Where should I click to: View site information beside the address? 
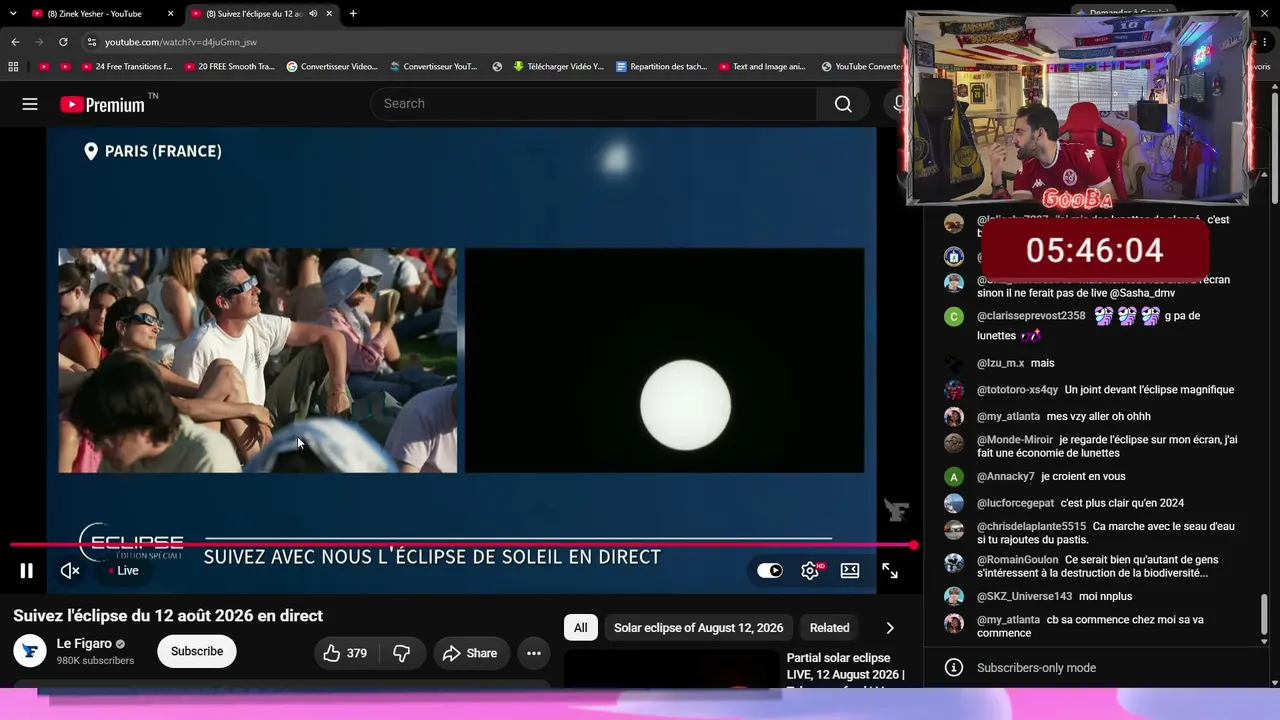click(91, 42)
